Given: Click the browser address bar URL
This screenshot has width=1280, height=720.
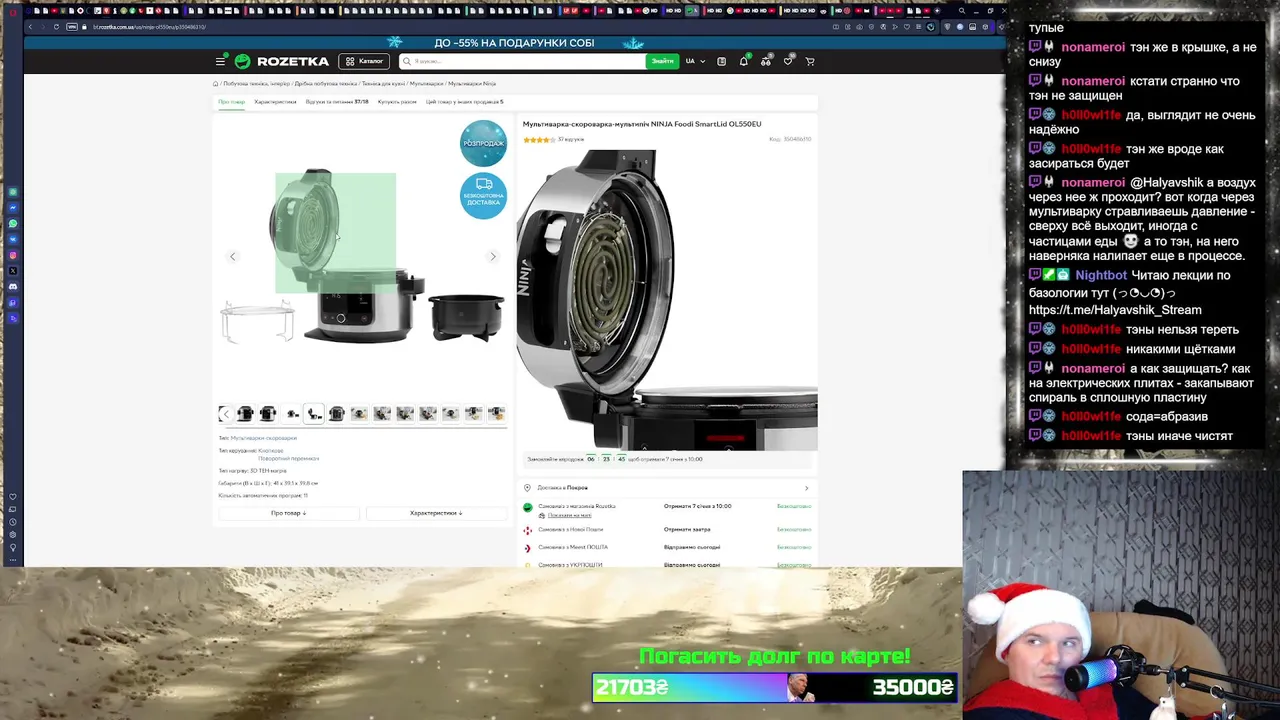Looking at the screenshot, I should (x=150, y=27).
